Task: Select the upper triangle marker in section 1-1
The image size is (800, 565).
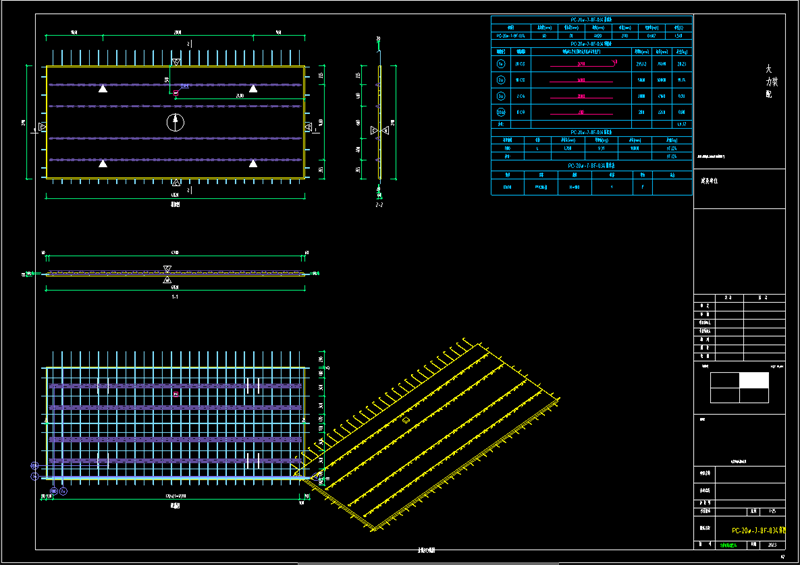Action: tap(167, 268)
